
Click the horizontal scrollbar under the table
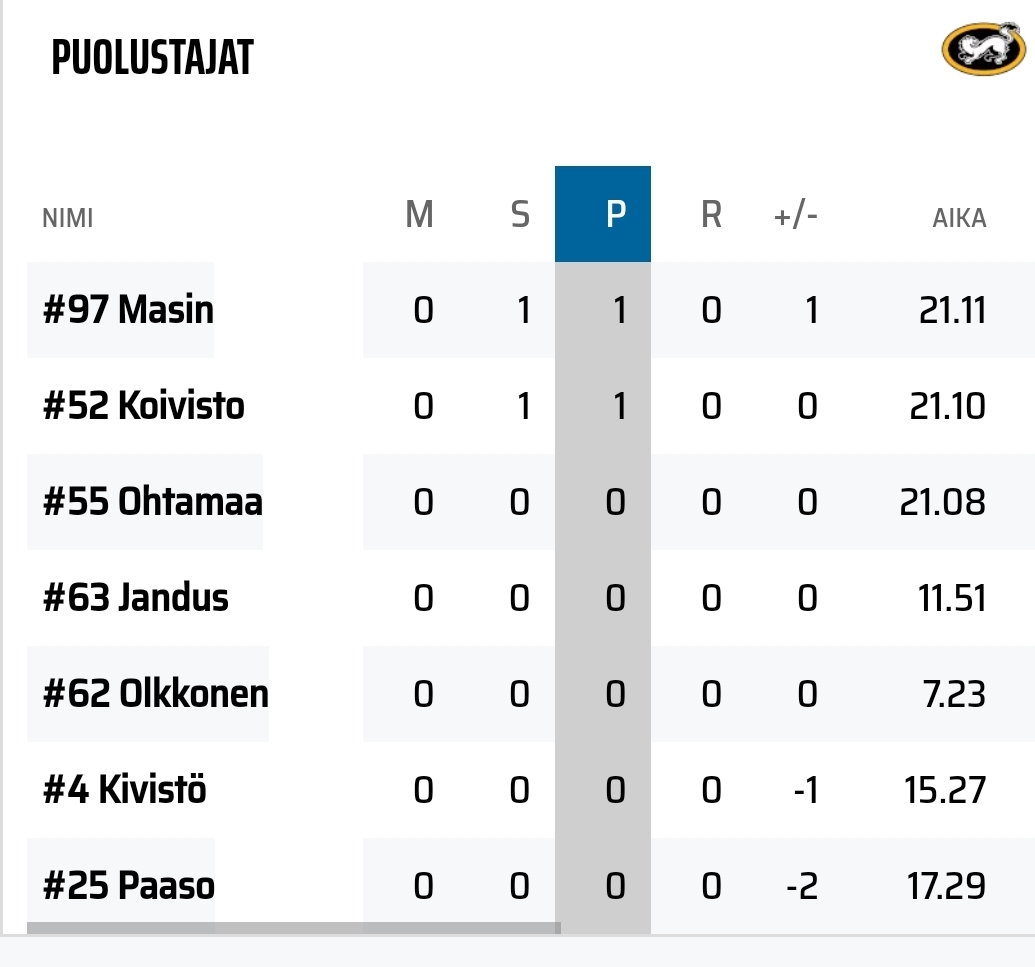click(x=294, y=928)
